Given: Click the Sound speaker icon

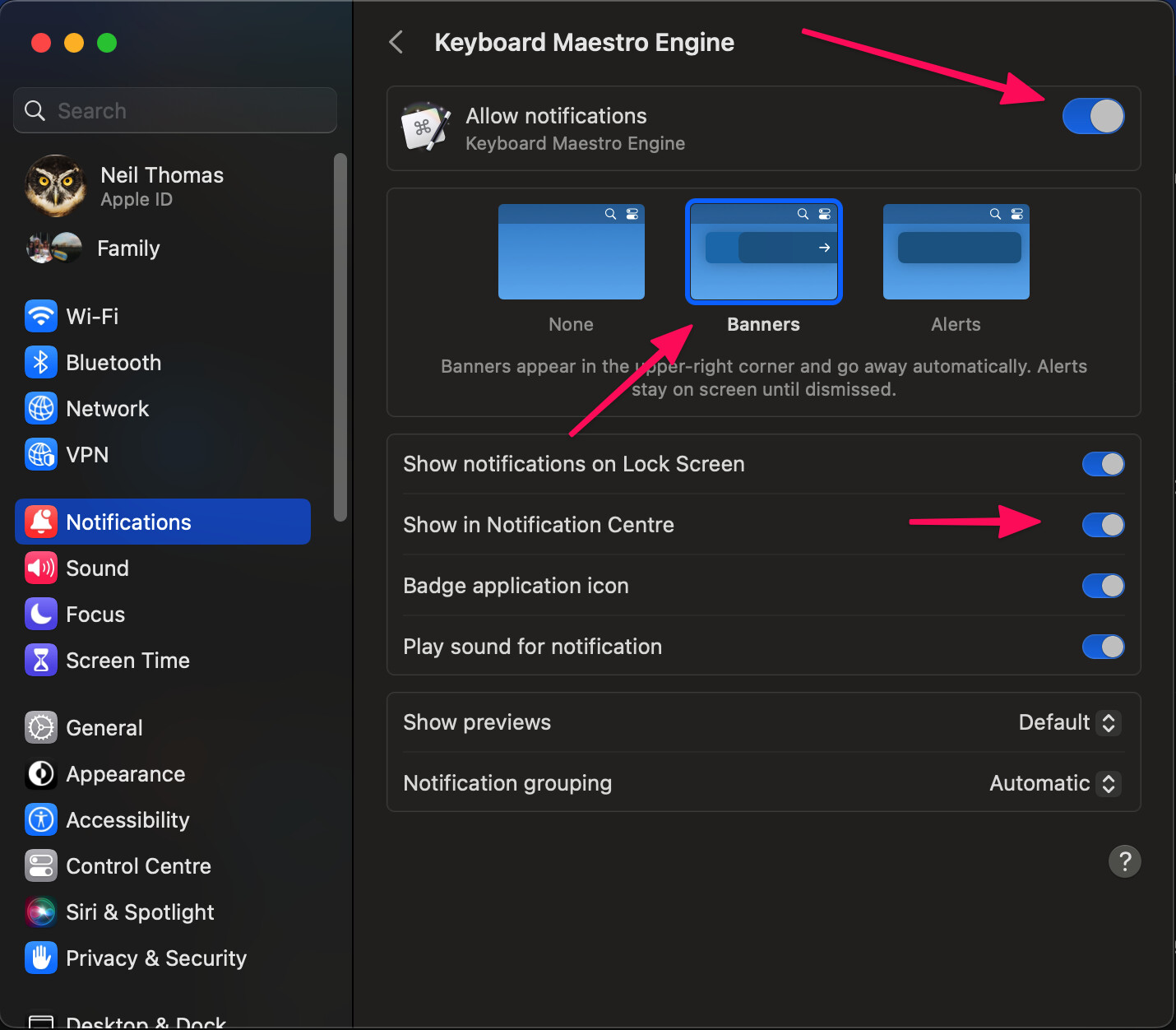Looking at the screenshot, I should tap(41, 568).
